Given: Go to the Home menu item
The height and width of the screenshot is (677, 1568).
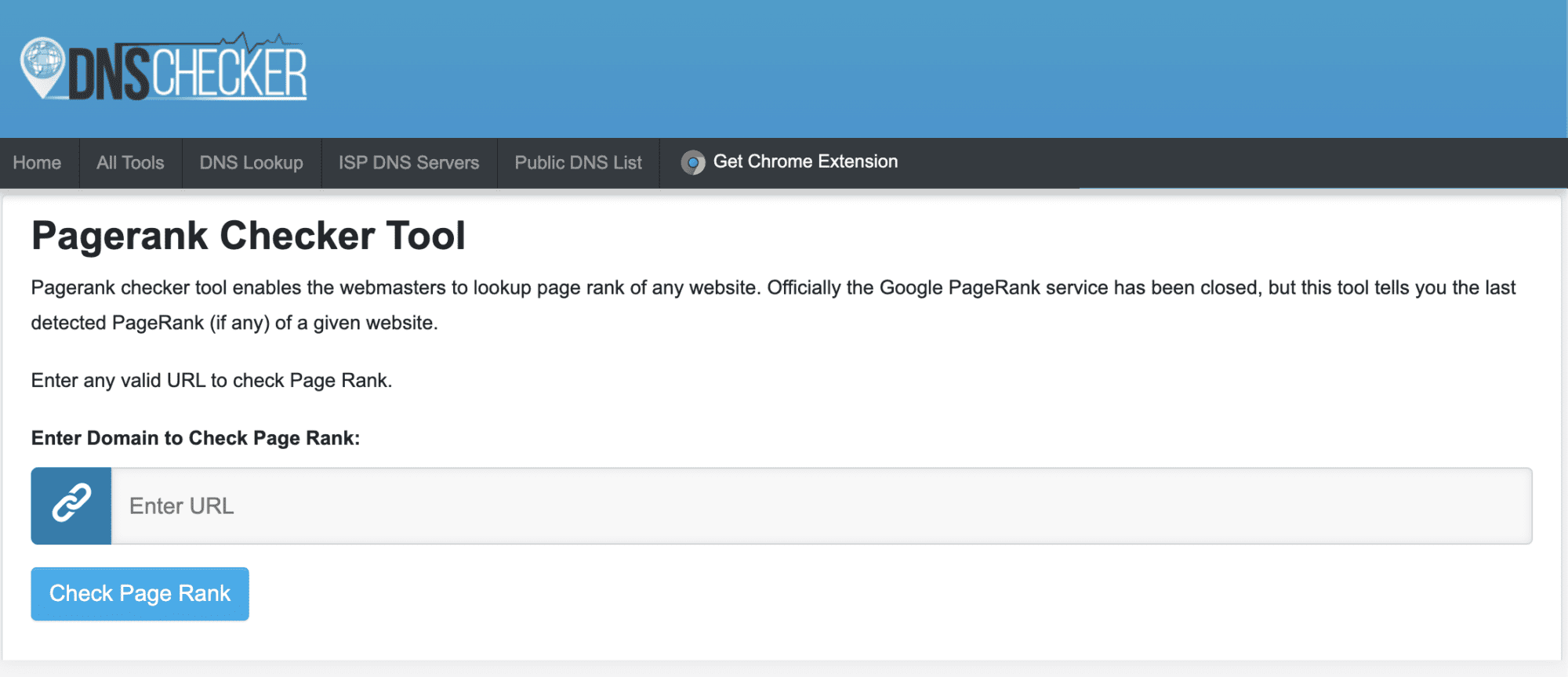Looking at the screenshot, I should tap(37, 162).
